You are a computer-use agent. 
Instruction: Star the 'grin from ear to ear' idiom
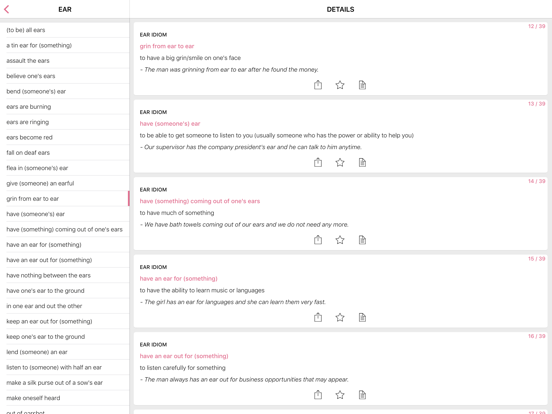pos(340,85)
